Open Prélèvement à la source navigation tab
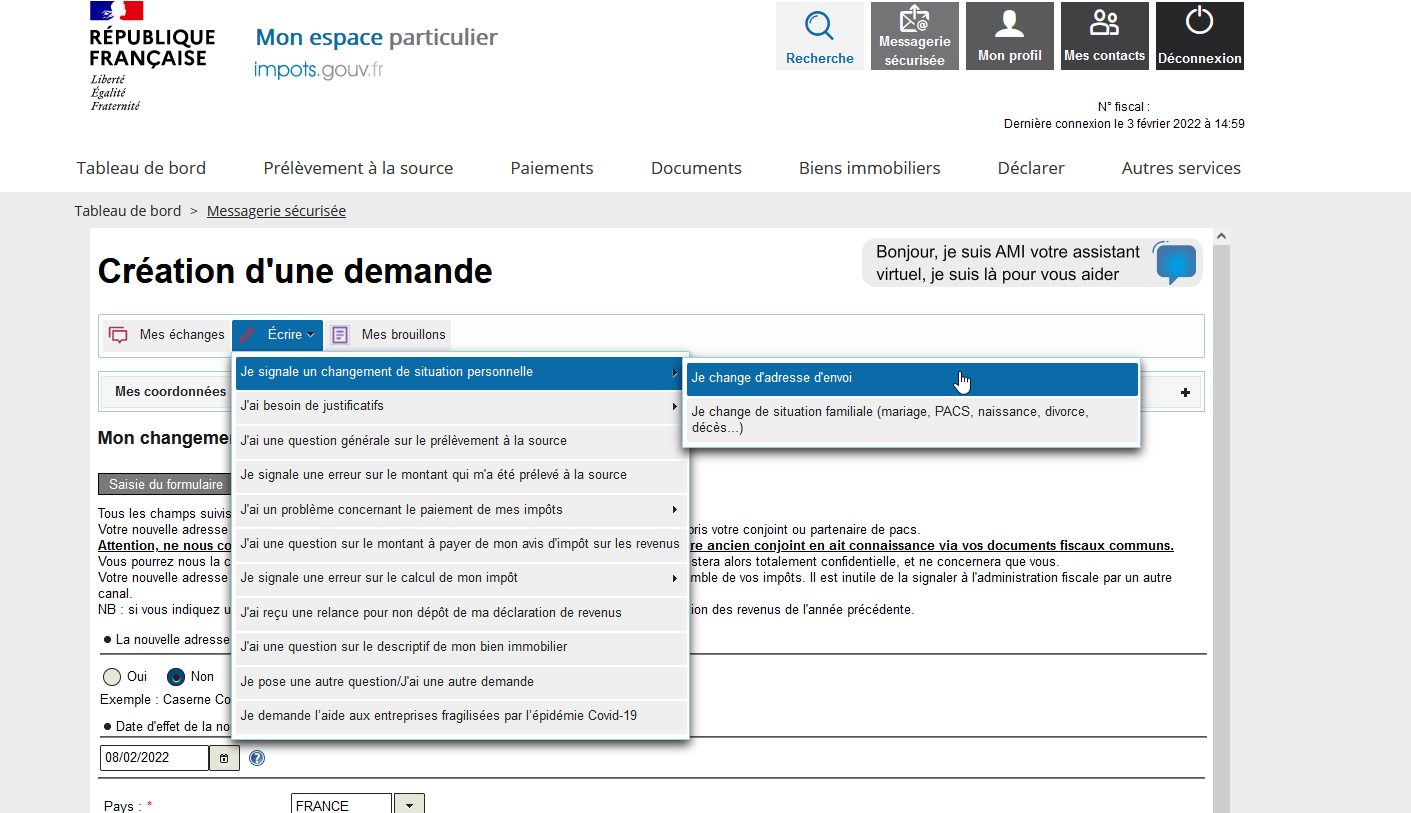This screenshot has height=813, width=1411. pos(358,168)
